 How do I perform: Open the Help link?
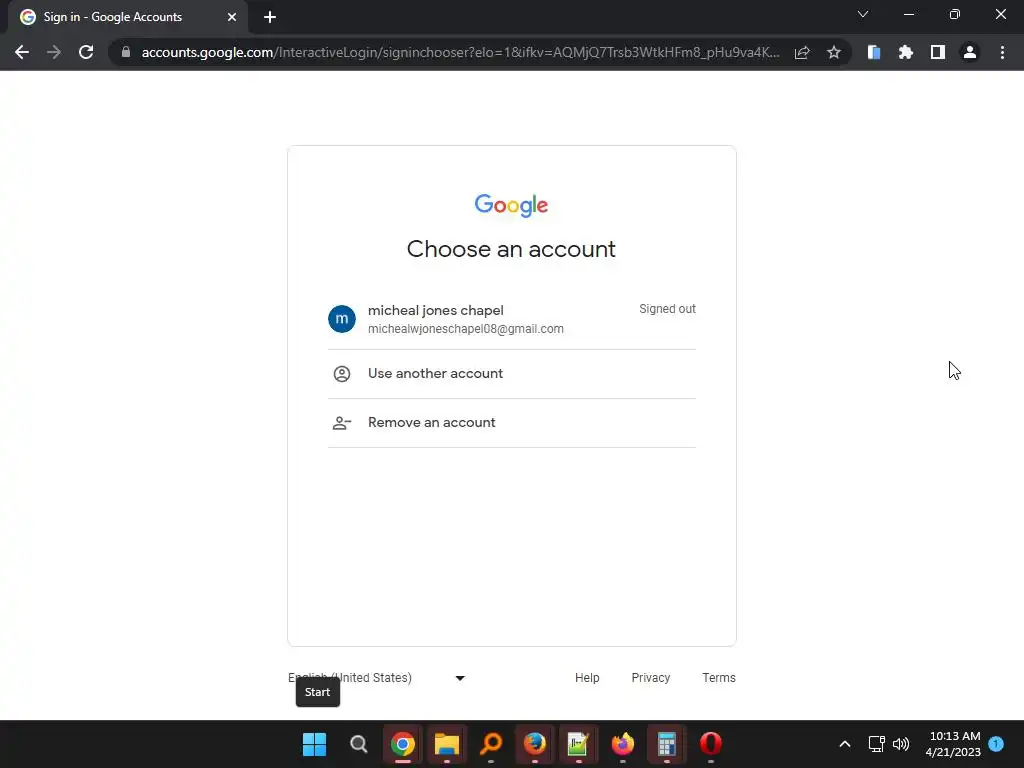[587, 678]
